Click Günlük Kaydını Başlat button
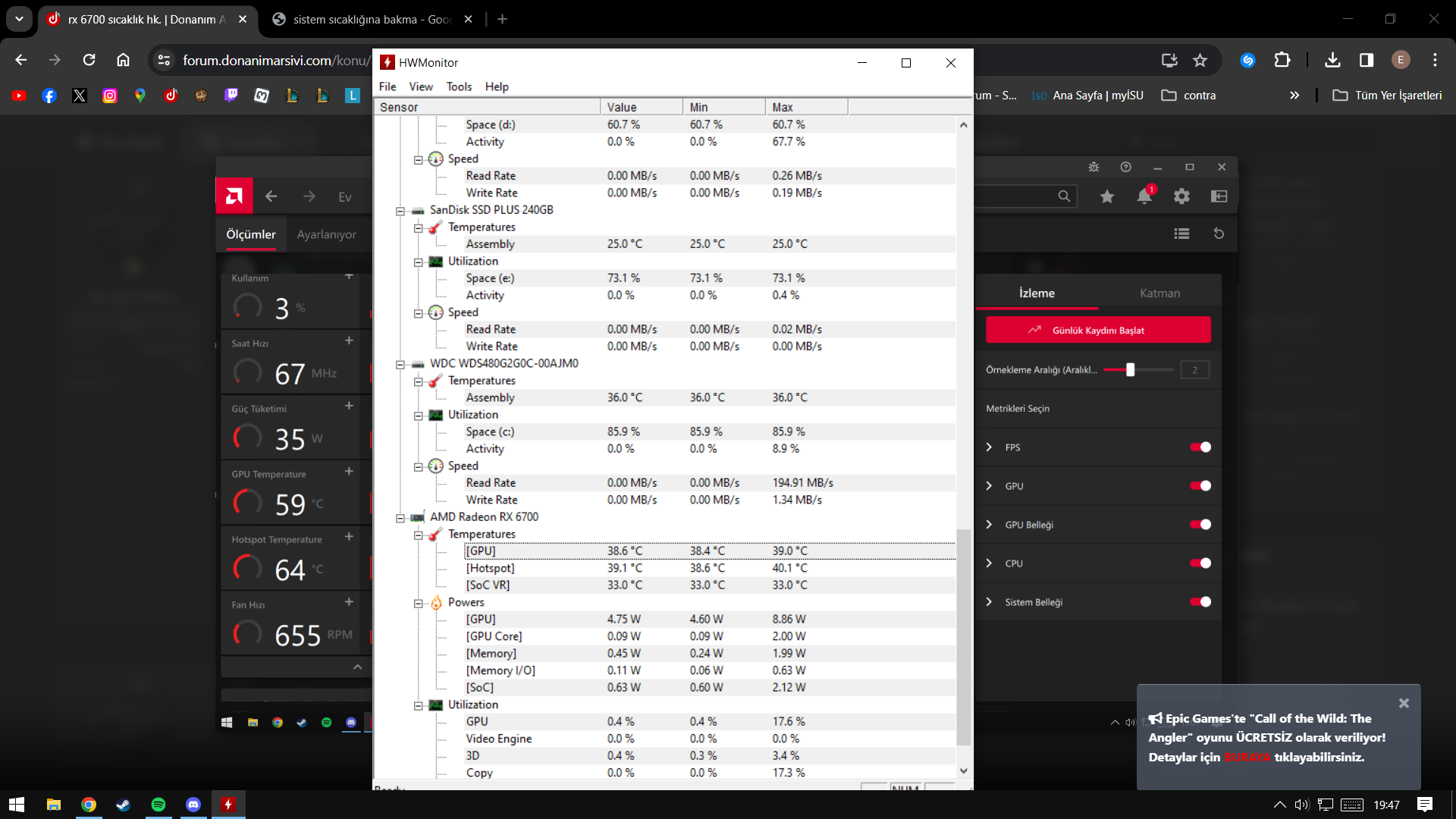This screenshot has width=1456, height=819. point(1098,331)
